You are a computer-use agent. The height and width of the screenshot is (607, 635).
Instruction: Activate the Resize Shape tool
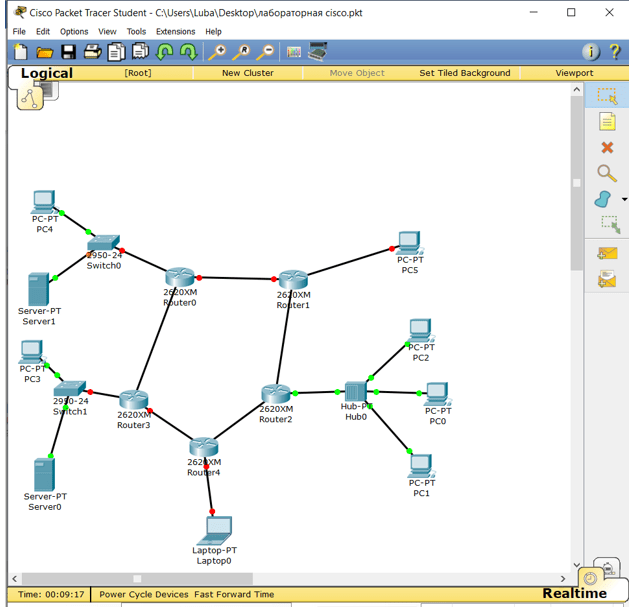[611, 225]
